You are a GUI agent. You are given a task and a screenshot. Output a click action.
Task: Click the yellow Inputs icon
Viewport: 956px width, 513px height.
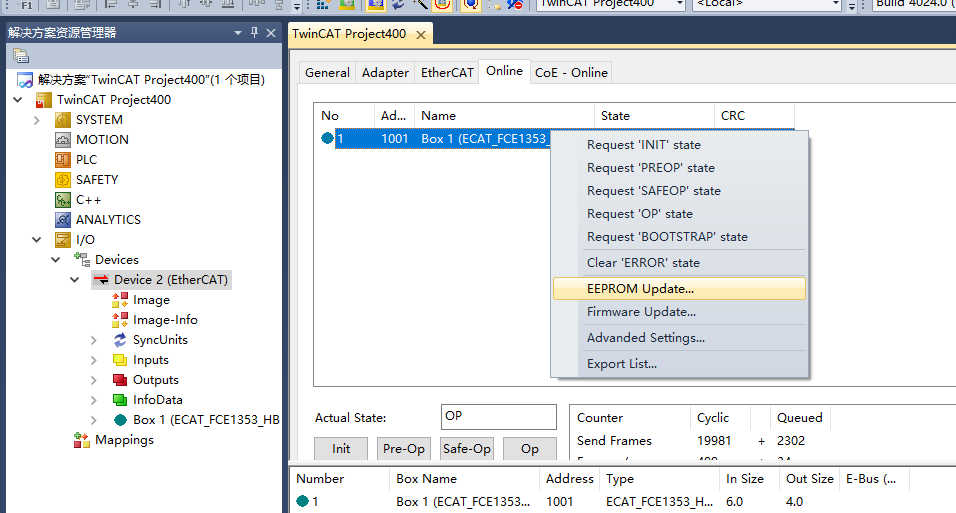120,360
